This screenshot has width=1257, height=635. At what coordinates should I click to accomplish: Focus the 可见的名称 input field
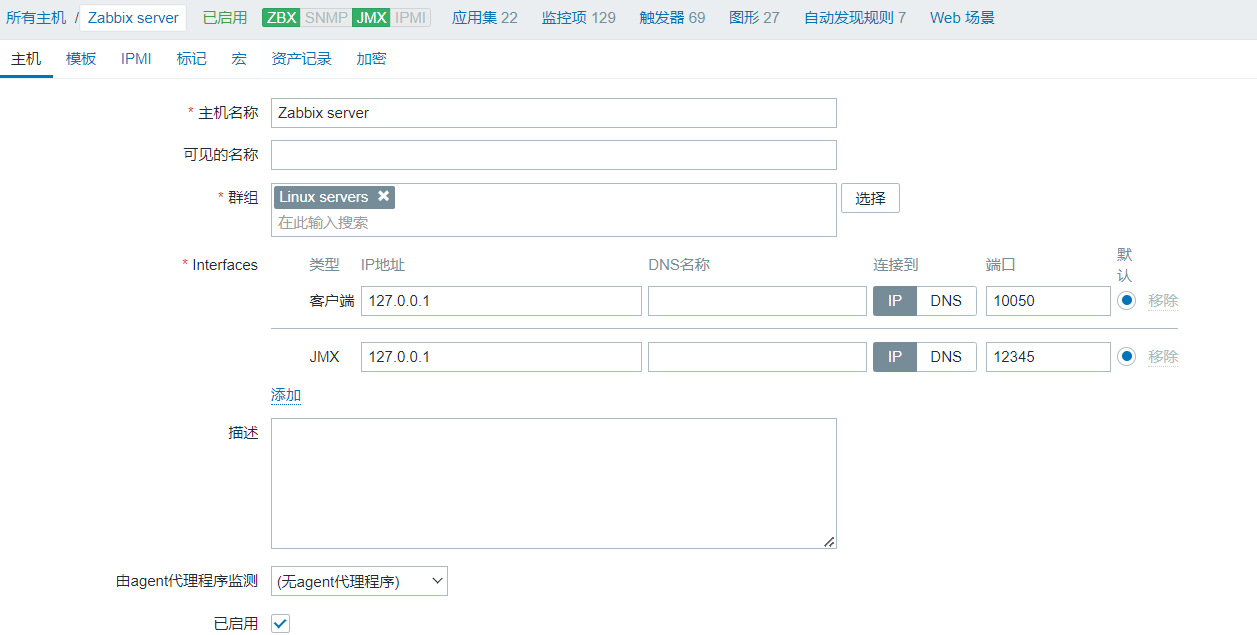[554, 155]
